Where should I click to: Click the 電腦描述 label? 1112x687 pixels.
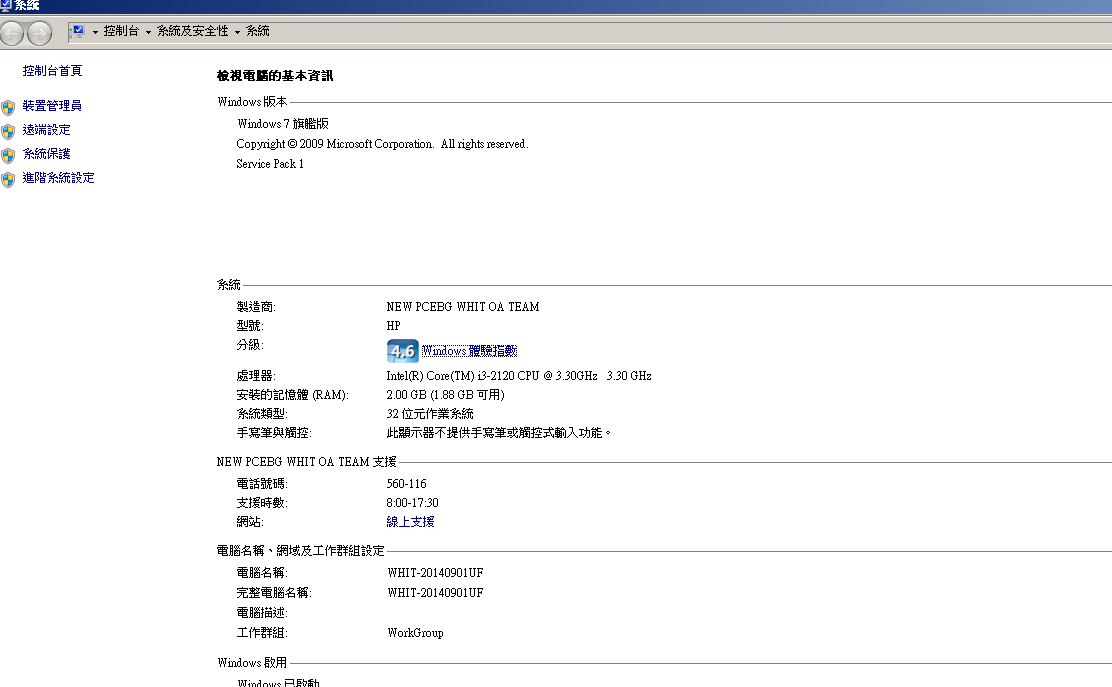click(262, 613)
